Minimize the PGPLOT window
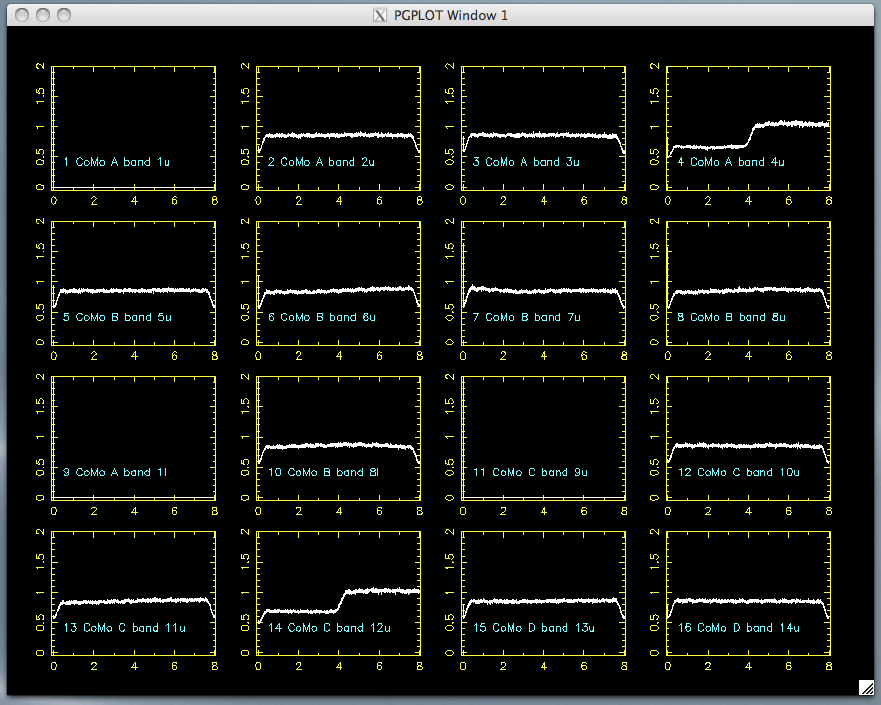 coord(42,15)
